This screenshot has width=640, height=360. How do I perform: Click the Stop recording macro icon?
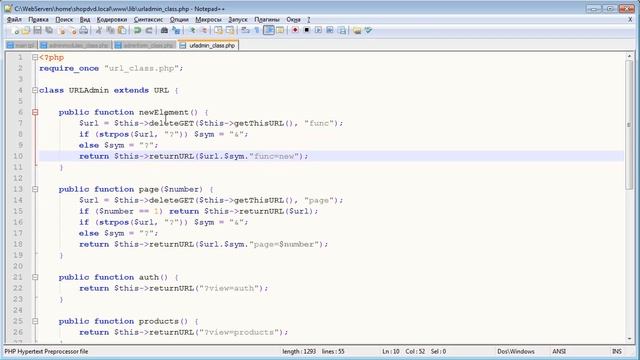[307, 30]
